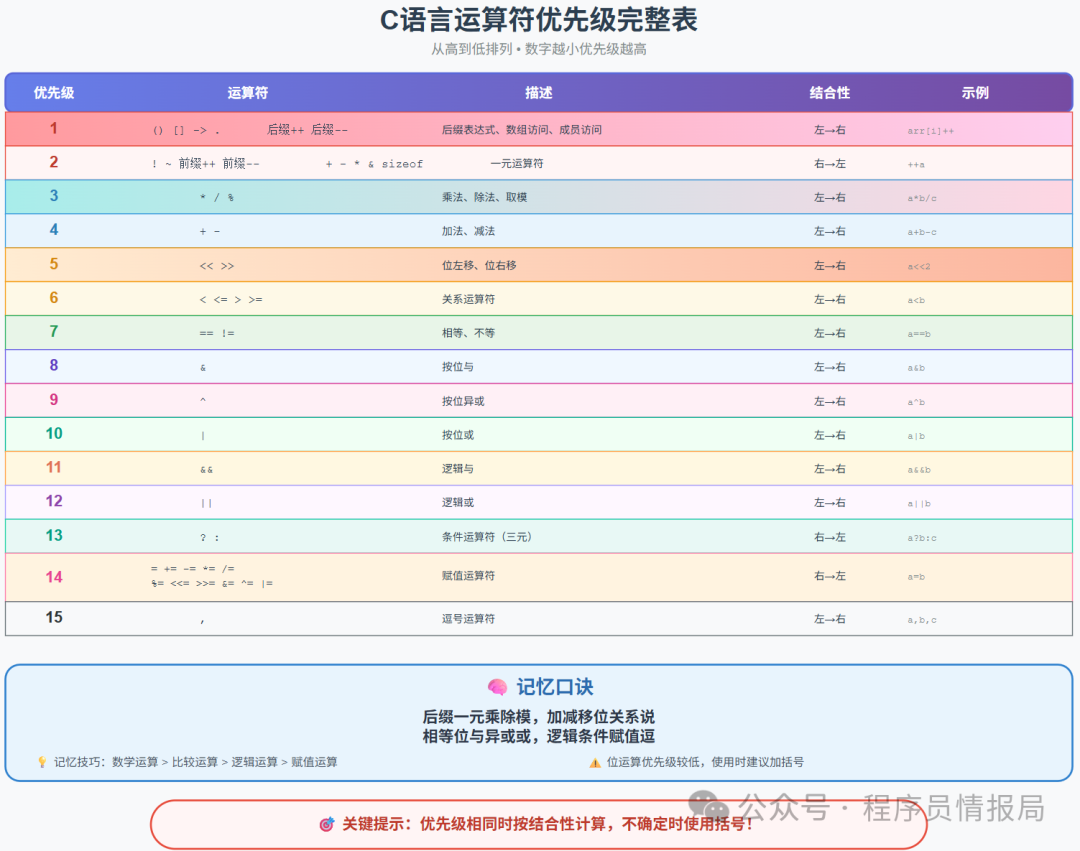Click the 结合性 column header
The height and width of the screenshot is (851, 1080).
click(x=829, y=93)
